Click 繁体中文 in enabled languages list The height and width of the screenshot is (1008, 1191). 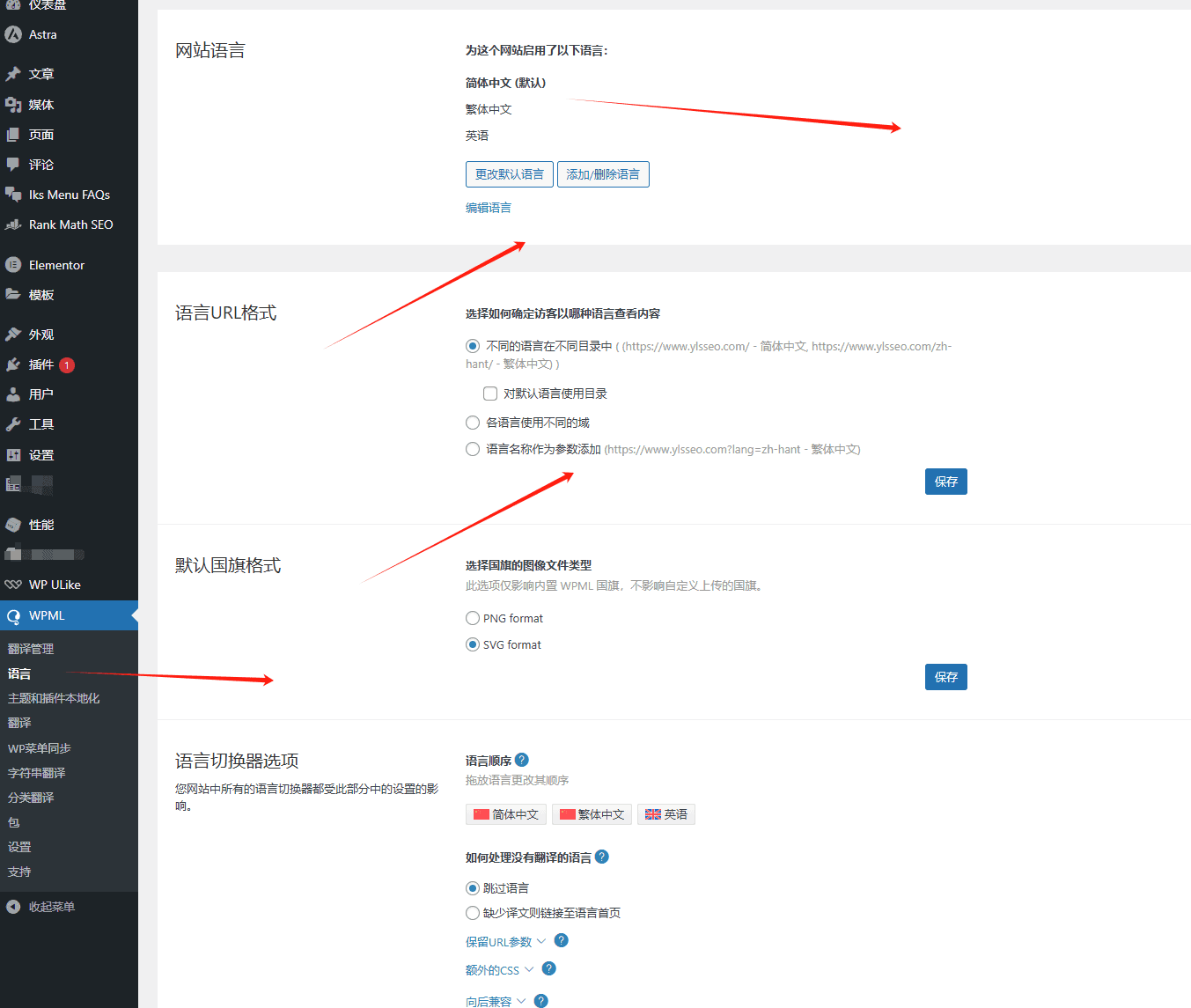click(x=489, y=109)
